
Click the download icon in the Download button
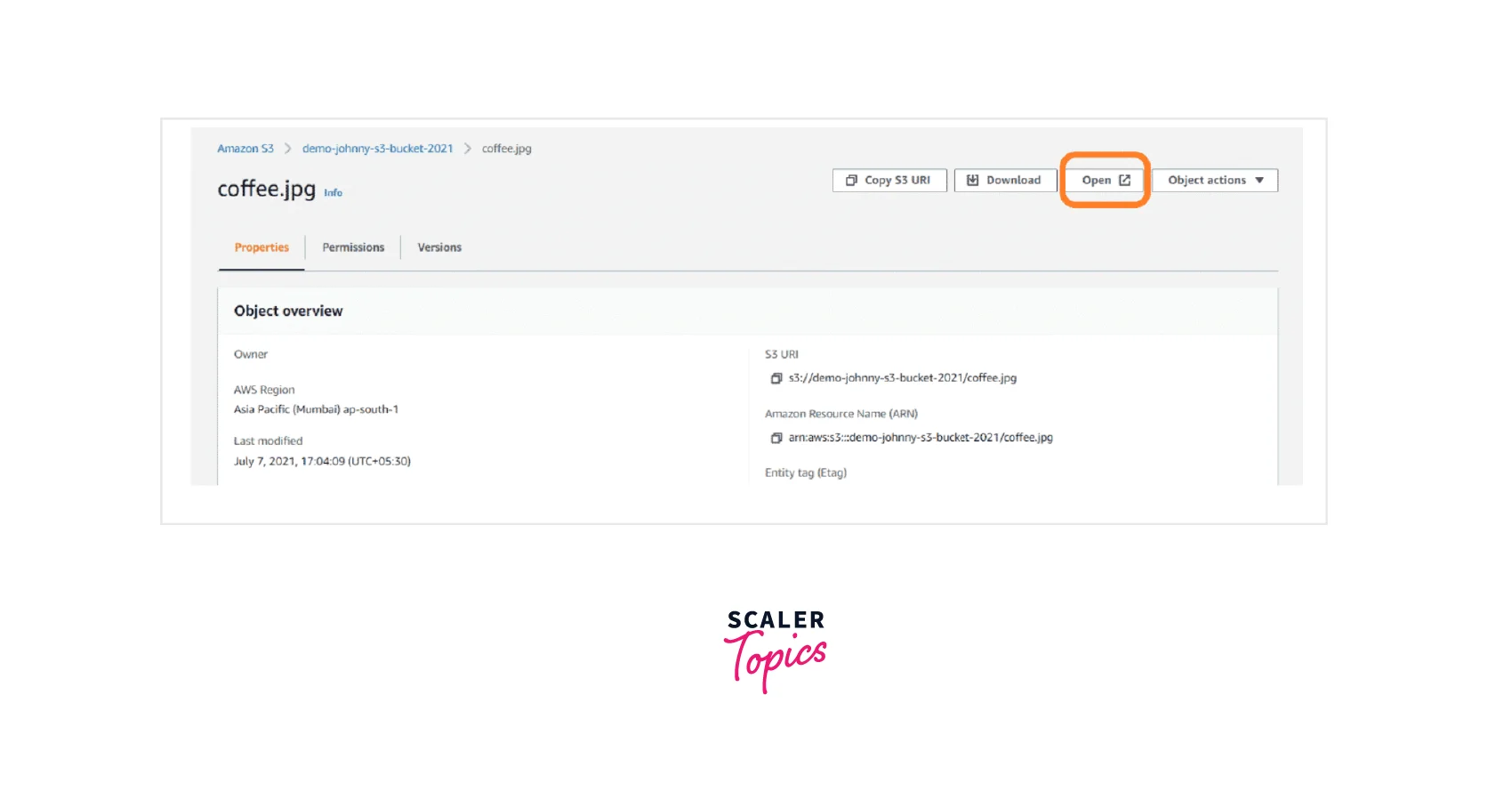(972, 181)
